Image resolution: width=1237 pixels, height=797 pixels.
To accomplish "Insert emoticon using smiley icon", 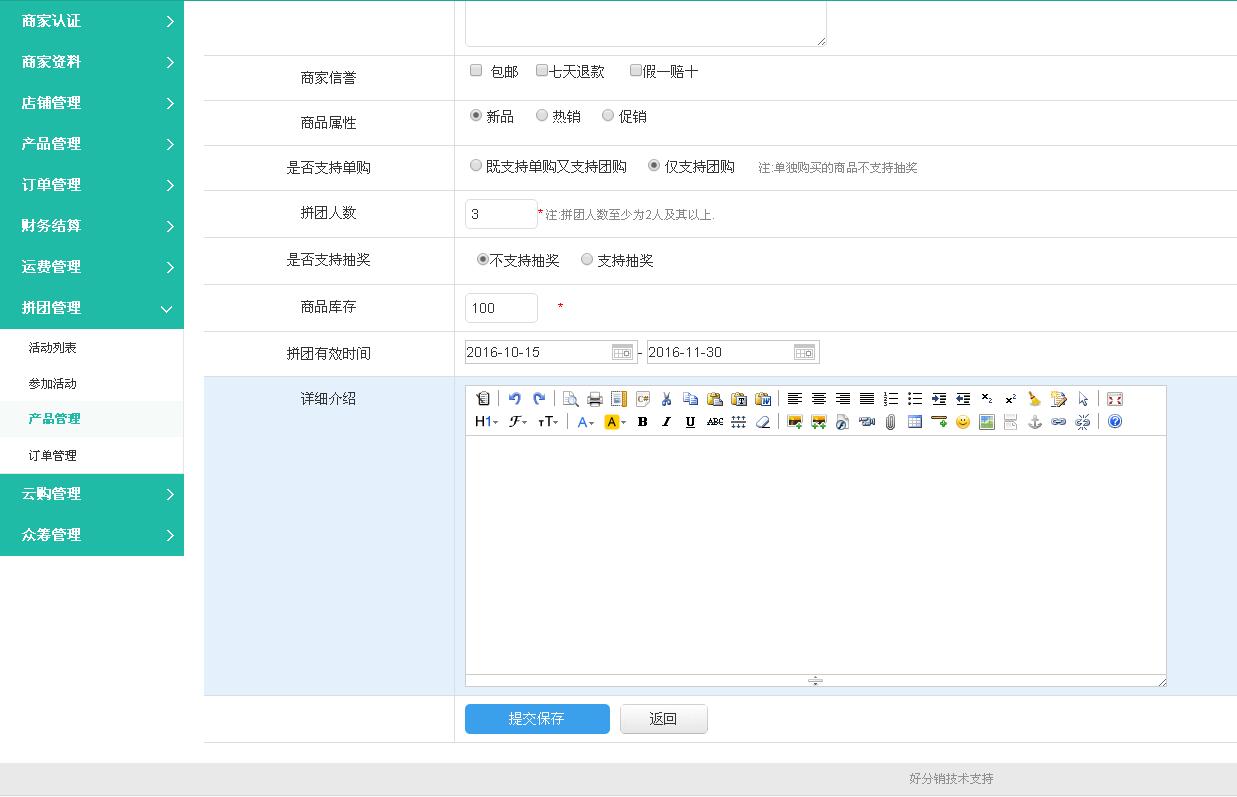I will click(962, 422).
